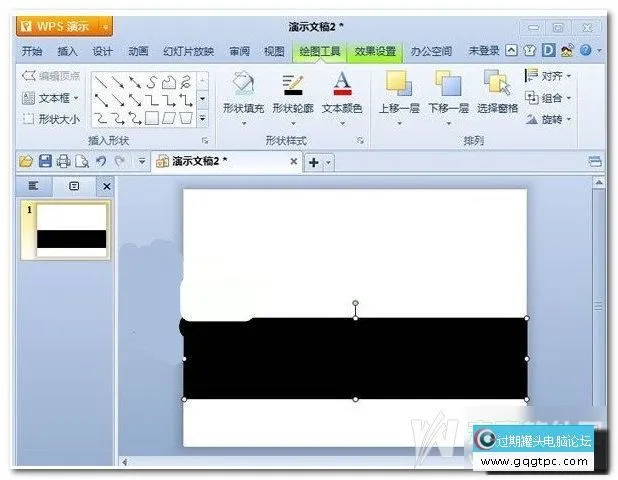Image resolution: width=618 pixels, height=480 pixels.
Task: Go to the 审阅 tab
Action: point(239,51)
